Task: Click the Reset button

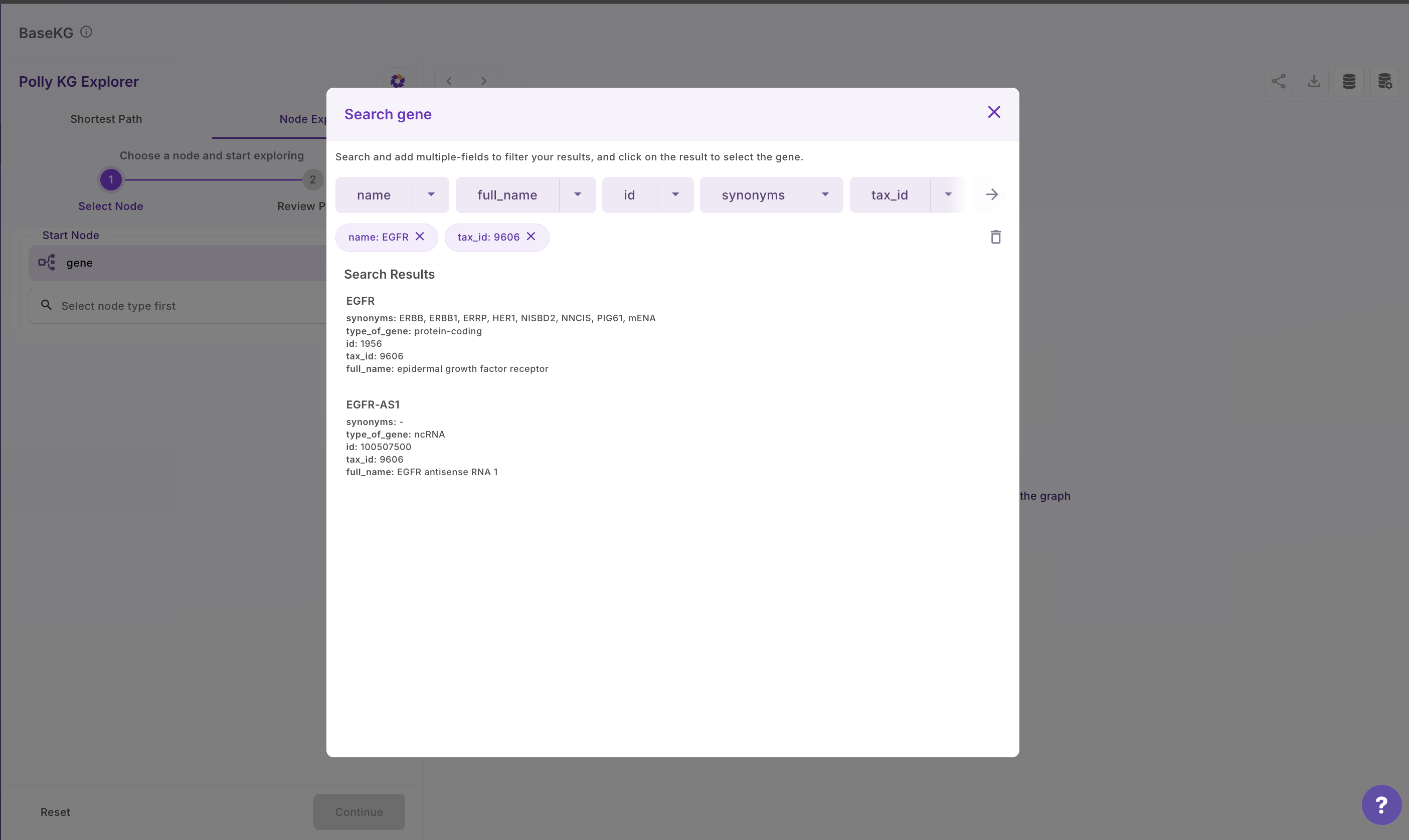Action: pyautogui.click(x=55, y=812)
